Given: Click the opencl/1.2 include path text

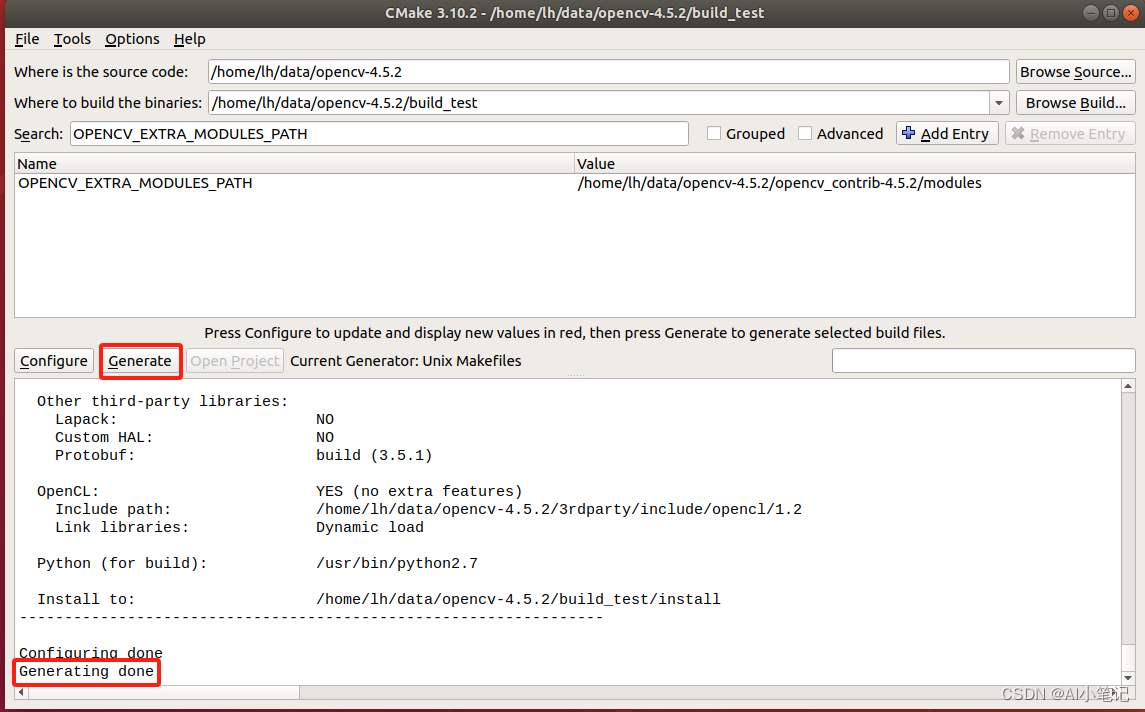Looking at the screenshot, I should click(559, 509).
